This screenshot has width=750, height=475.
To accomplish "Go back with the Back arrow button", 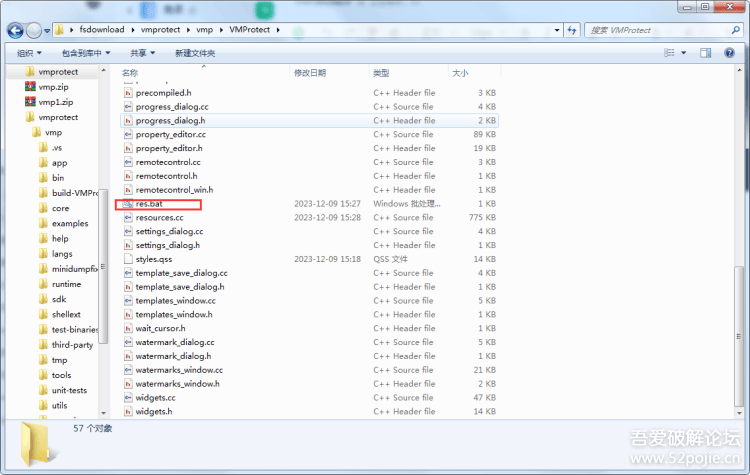I will (x=15, y=31).
